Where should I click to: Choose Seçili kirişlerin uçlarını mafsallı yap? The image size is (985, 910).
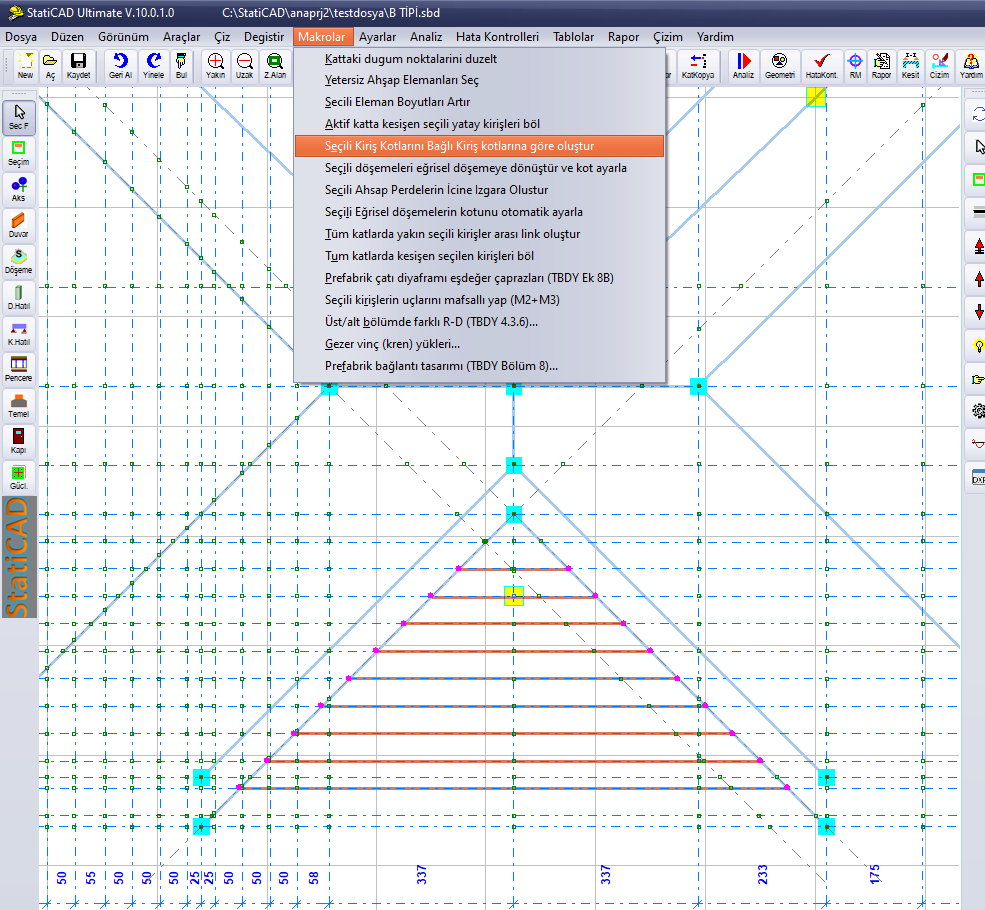pyautogui.click(x=479, y=300)
